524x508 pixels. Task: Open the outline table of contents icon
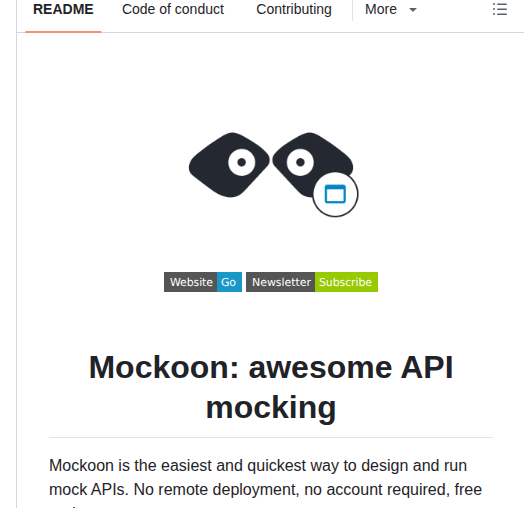tap(500, 9)
